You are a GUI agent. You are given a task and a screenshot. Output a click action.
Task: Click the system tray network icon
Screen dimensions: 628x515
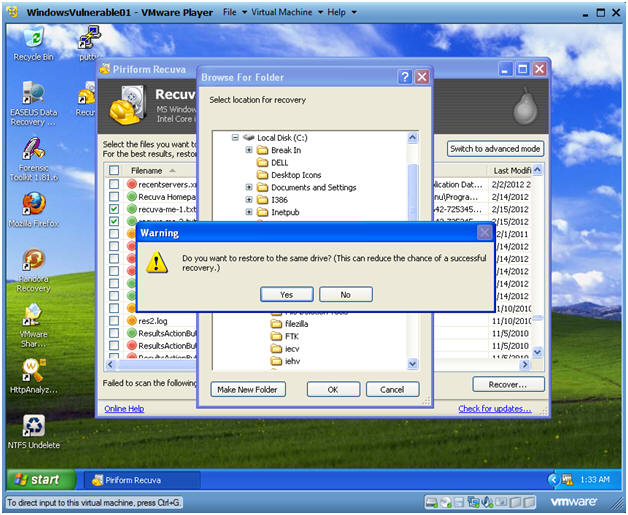567,479
